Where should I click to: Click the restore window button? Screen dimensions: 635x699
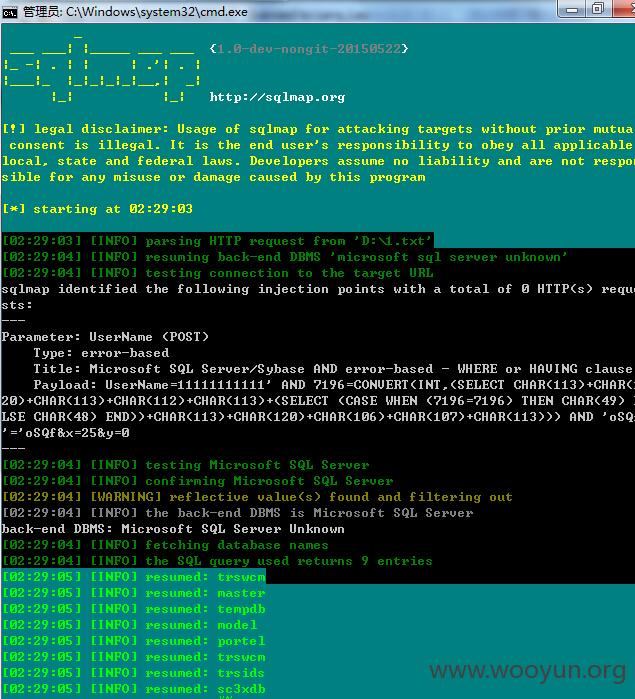(598, 9)
